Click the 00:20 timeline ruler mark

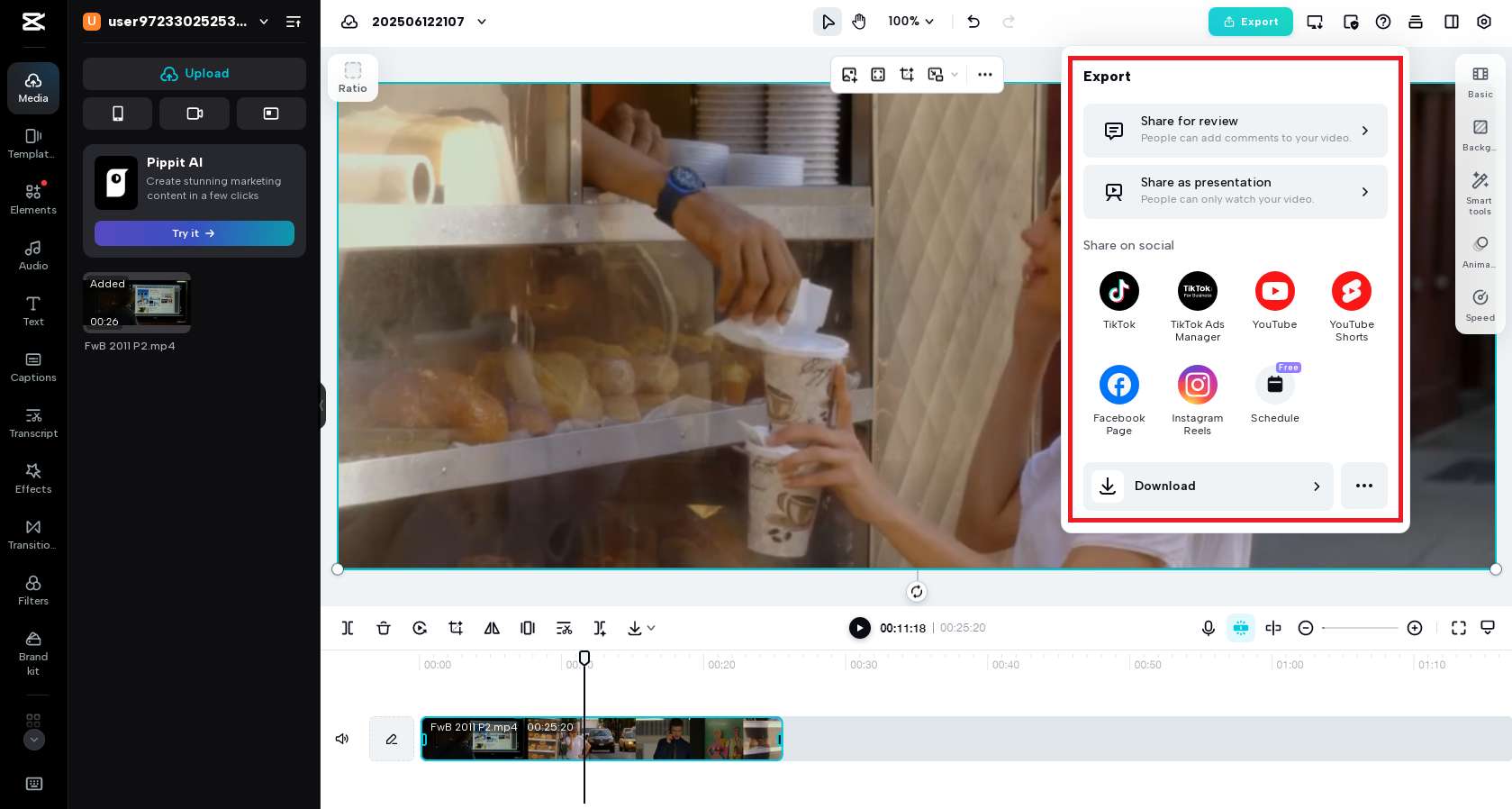tap(721, 665)
